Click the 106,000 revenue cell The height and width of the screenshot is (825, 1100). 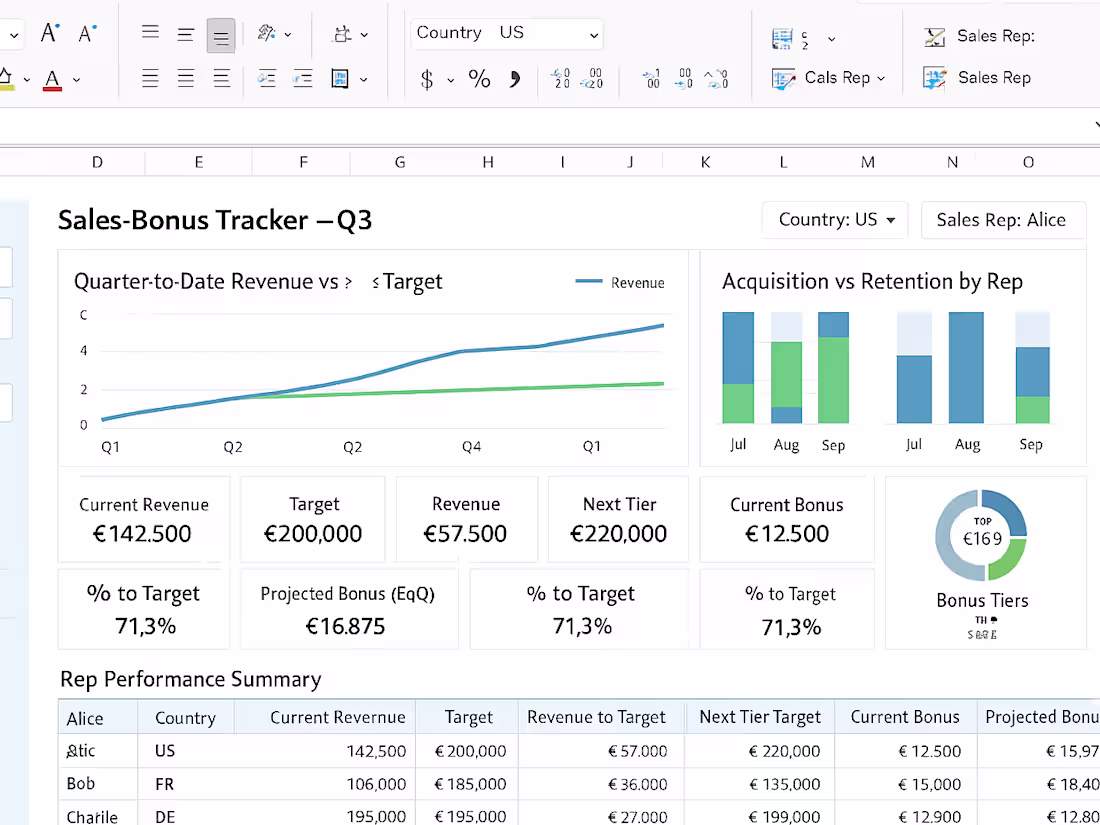[324, 784]
